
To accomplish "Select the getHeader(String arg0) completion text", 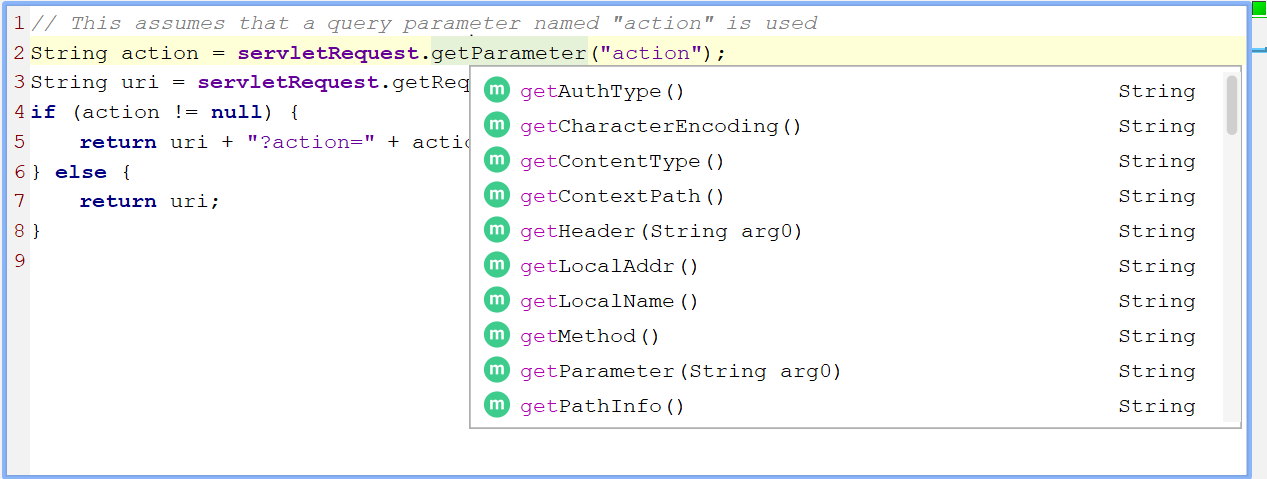I will click(661, 231).
